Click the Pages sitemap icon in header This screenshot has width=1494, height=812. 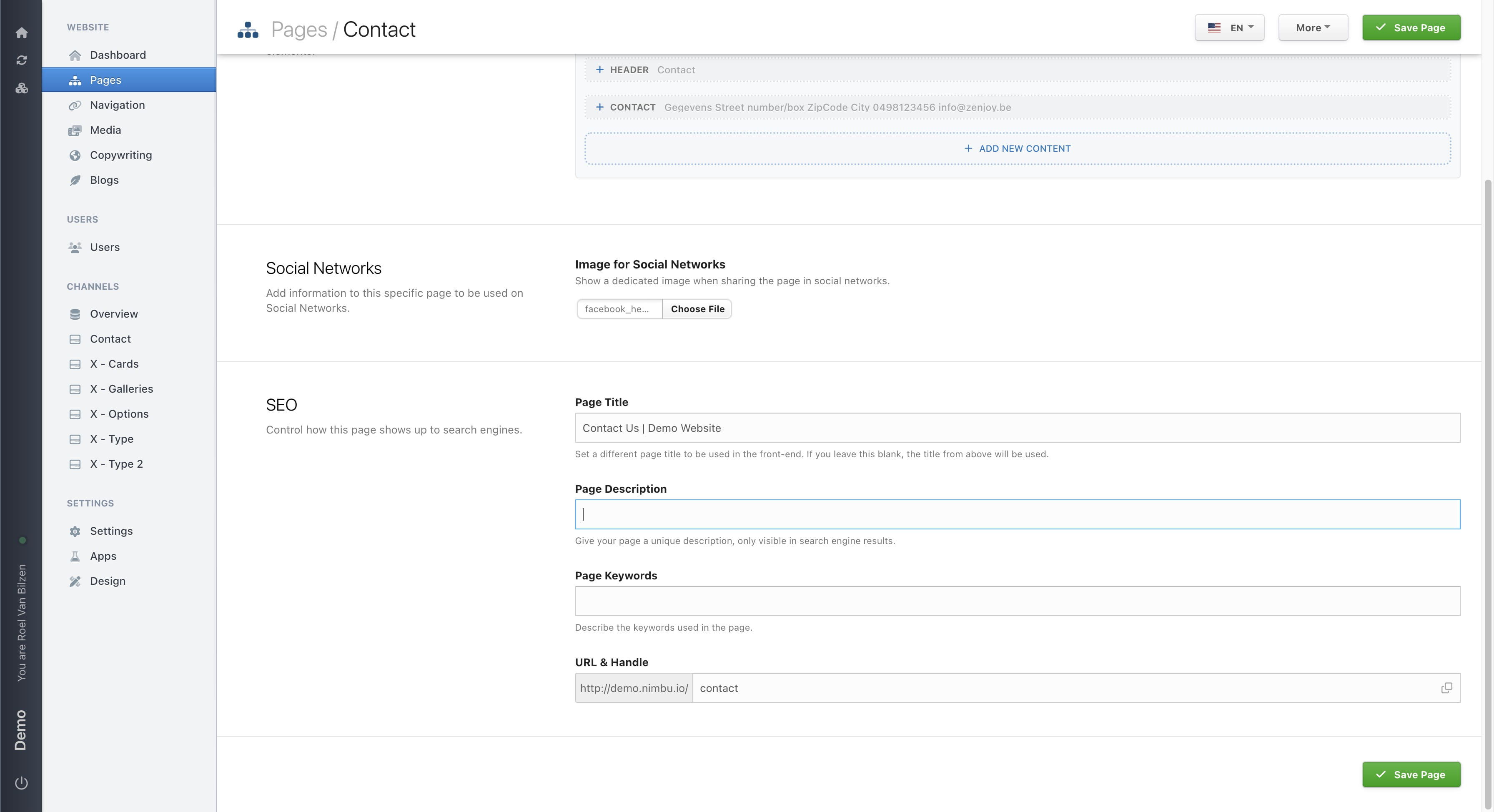pos(248,30)
